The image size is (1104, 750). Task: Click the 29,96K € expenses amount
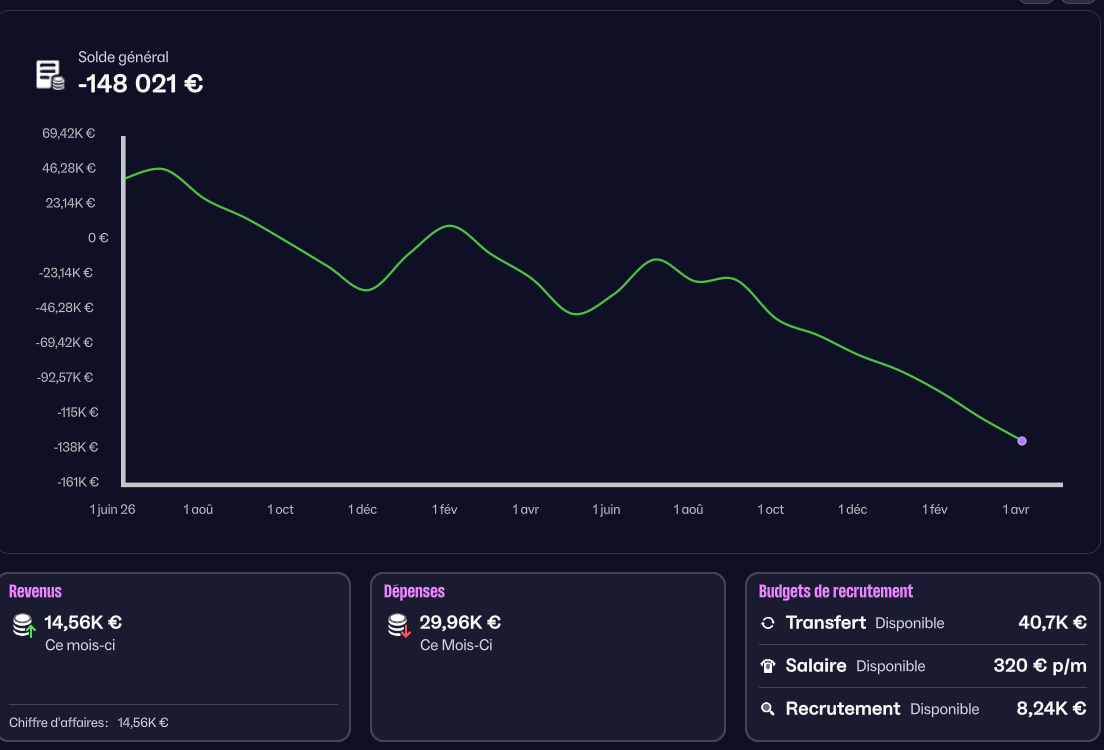(x=460, y=623)
